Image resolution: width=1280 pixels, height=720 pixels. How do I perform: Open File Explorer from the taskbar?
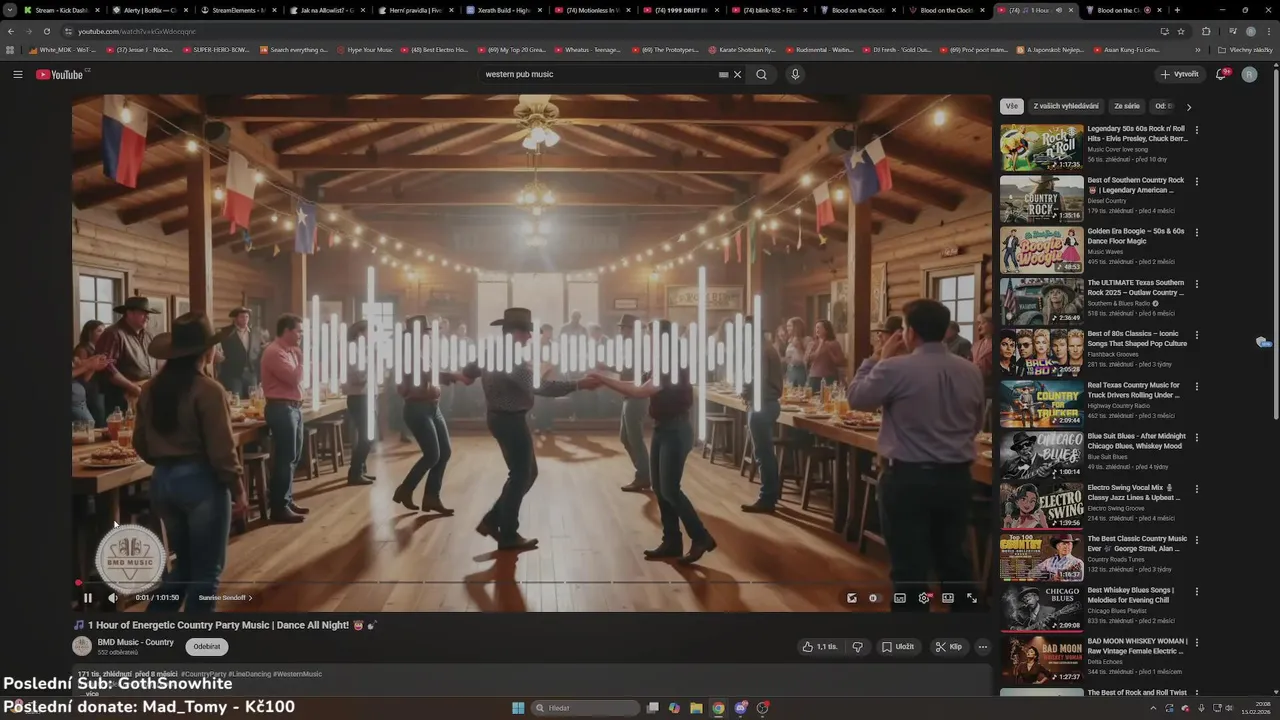[x=696, y=708]
